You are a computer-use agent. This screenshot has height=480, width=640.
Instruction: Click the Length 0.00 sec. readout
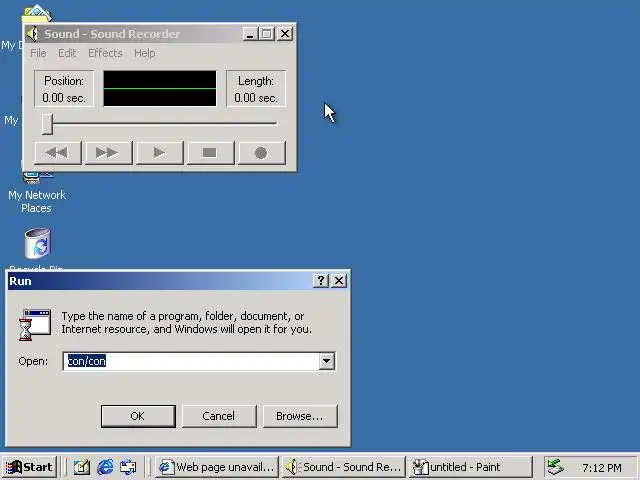click(x=256, y=89)
